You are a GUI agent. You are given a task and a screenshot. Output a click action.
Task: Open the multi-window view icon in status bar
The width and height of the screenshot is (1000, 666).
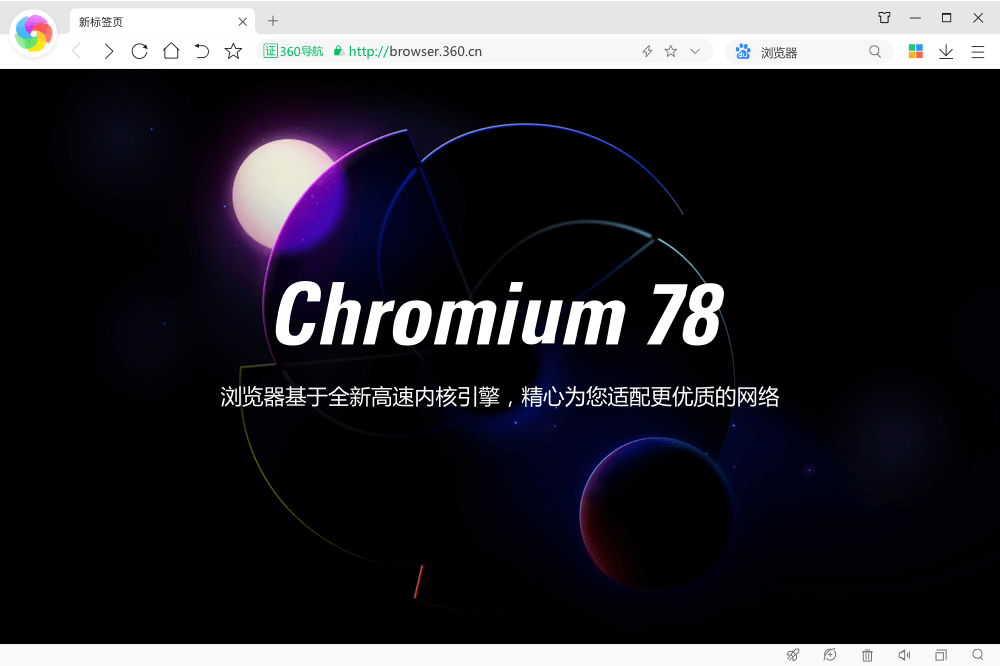(x=941, y=655)
